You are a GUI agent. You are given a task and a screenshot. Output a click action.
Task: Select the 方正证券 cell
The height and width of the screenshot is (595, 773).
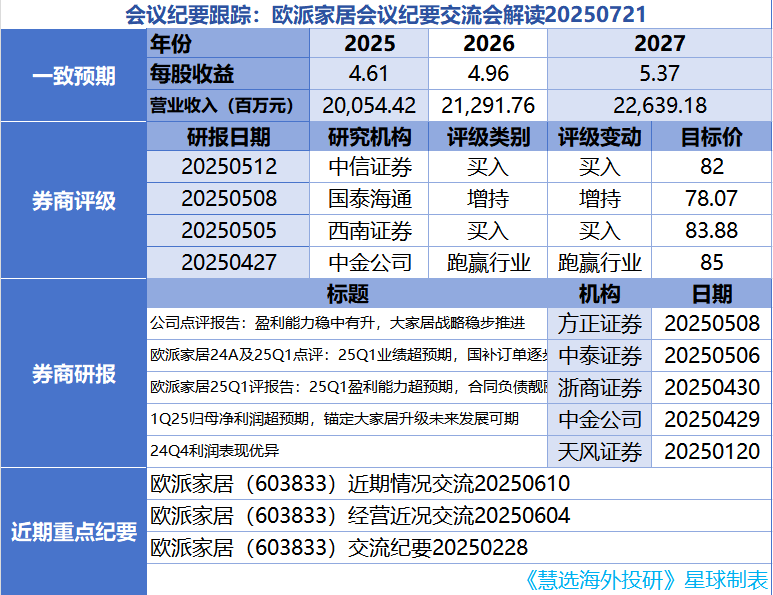click(x=599, y=323)
